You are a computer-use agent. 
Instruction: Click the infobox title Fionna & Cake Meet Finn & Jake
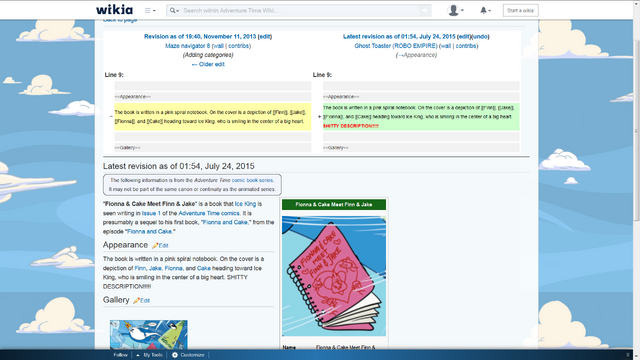click(334, 204)
